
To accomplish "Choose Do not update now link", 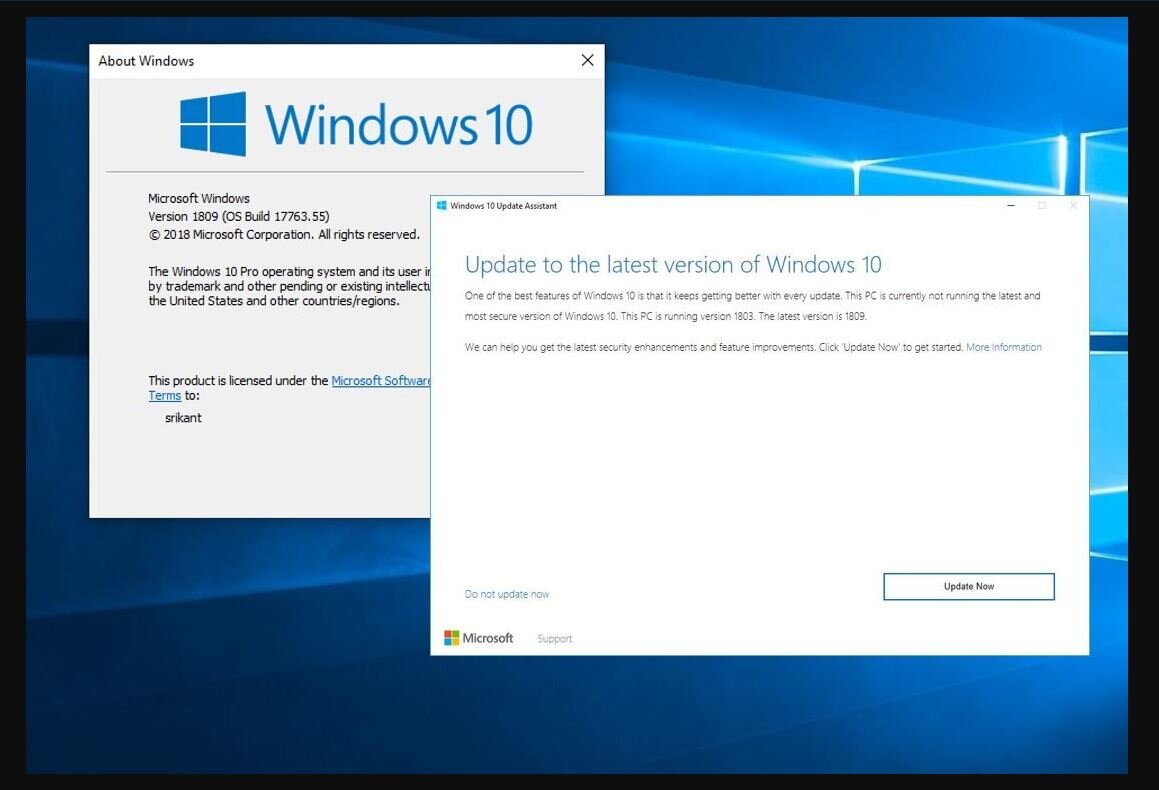I will click(507, 594).
